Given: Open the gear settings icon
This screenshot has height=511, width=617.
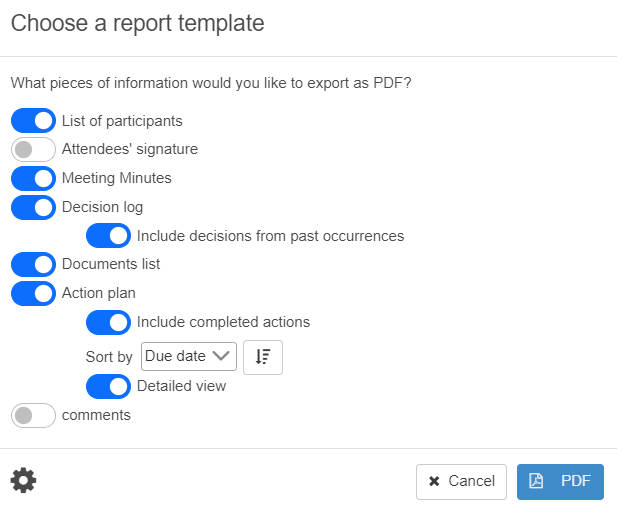Looking at the screenshot, I should (x=23, y=481).
